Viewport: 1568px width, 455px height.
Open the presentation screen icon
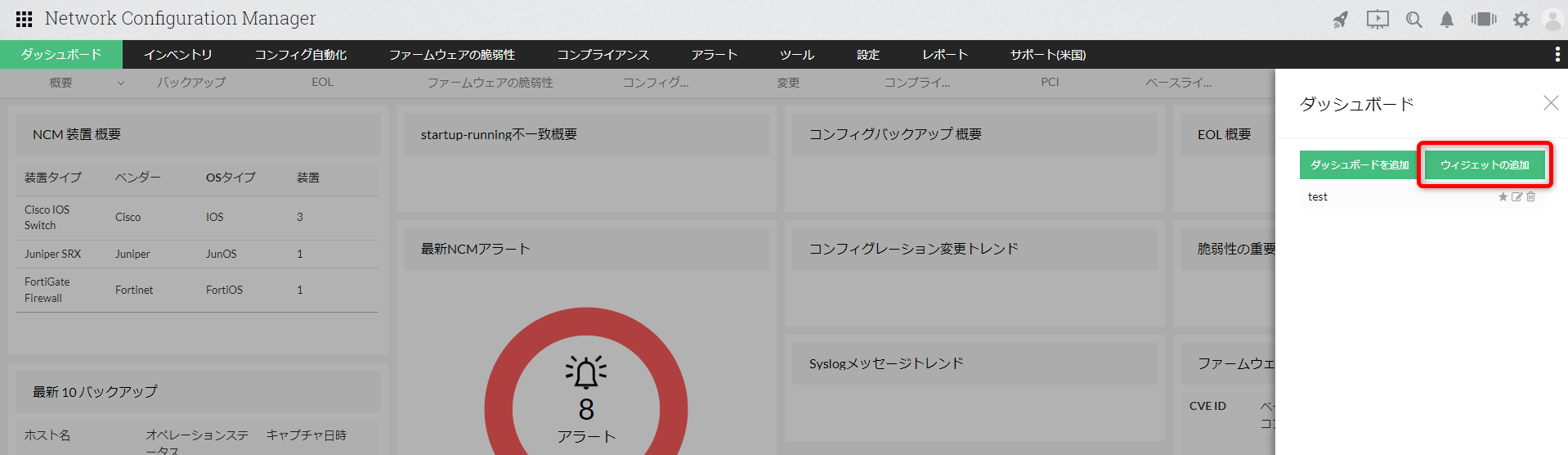click(1378, 20)
